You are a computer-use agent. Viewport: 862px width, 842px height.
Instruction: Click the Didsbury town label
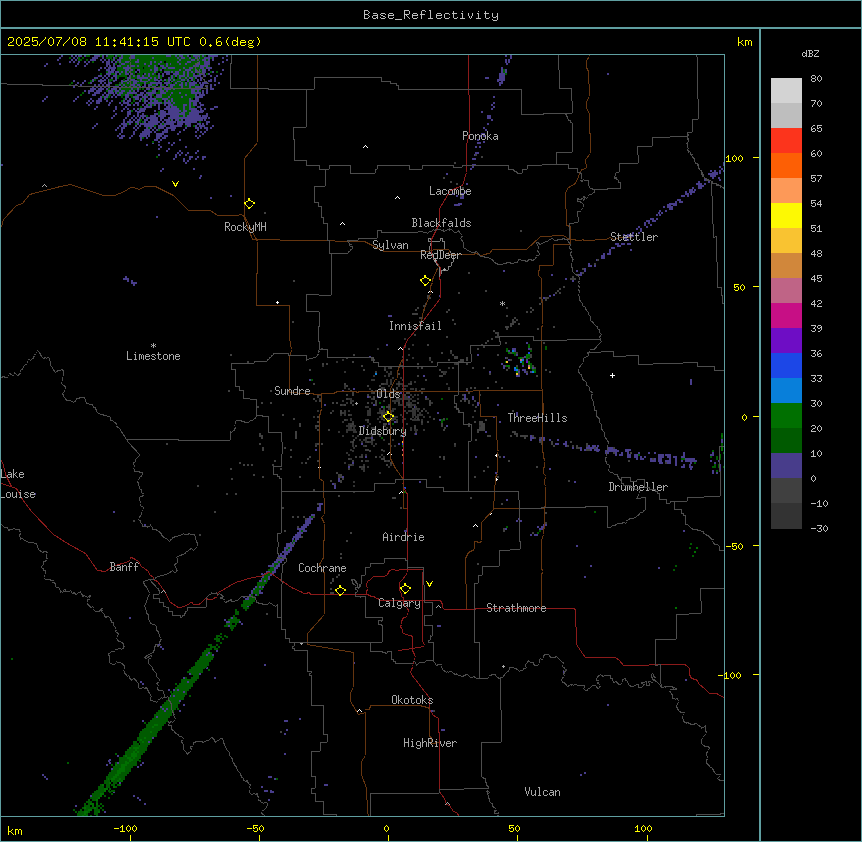[383, 431]
